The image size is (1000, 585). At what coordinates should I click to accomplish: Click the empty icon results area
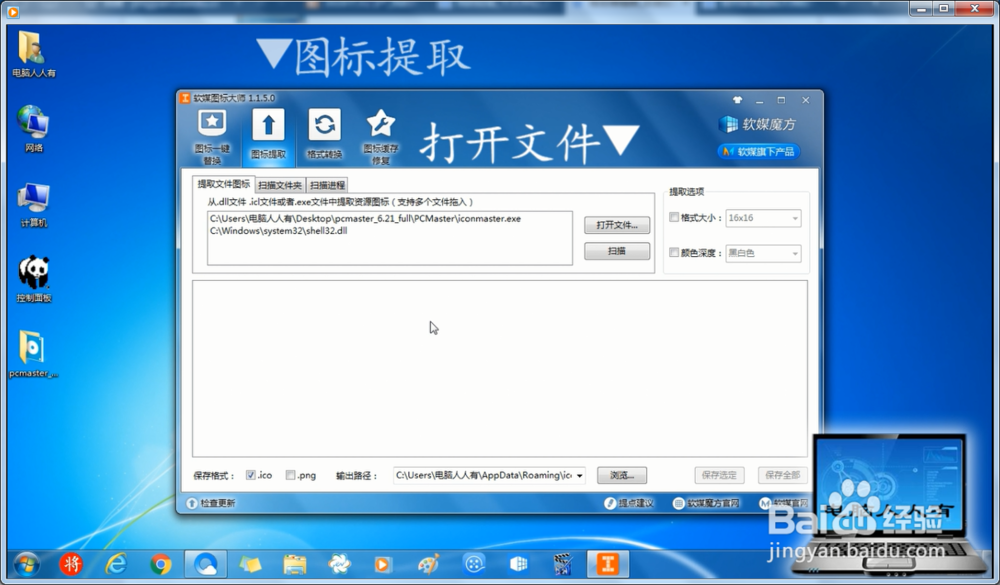click(x=499, y=368)
